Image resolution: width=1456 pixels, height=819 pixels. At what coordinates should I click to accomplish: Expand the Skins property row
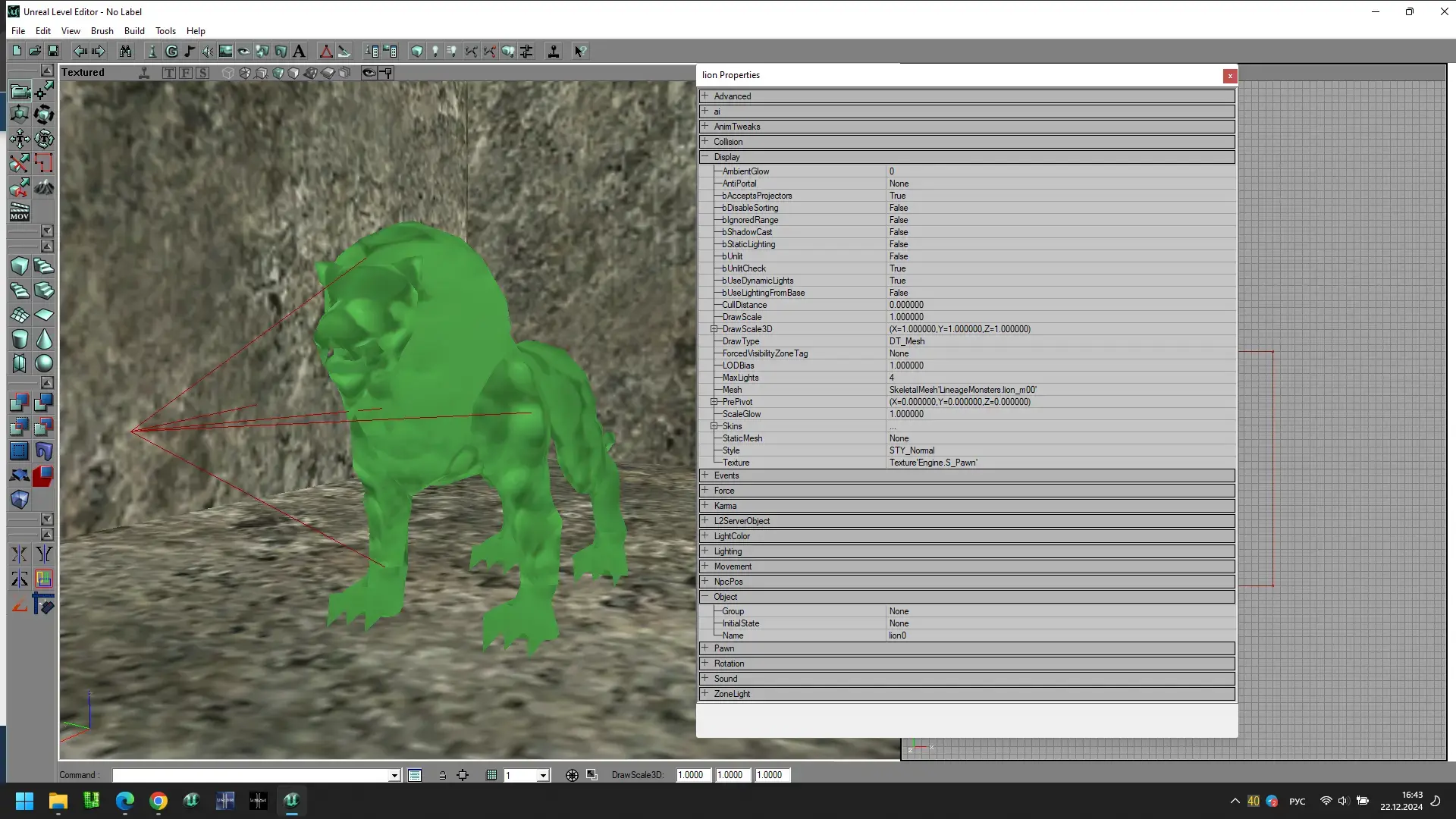click(714, 426)
